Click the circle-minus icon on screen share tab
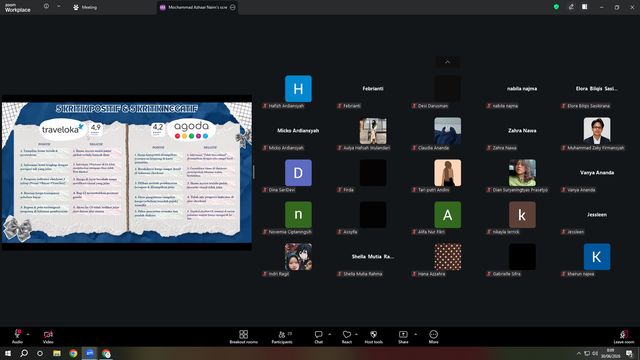The height and width of the screenshot is (360, 640). (233, 7)
